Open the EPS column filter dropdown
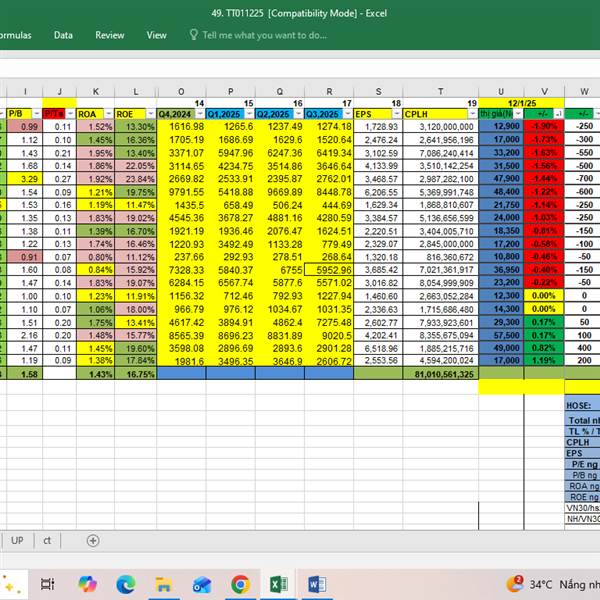This screenshot has height=600, width=600. tap(397, 114)
